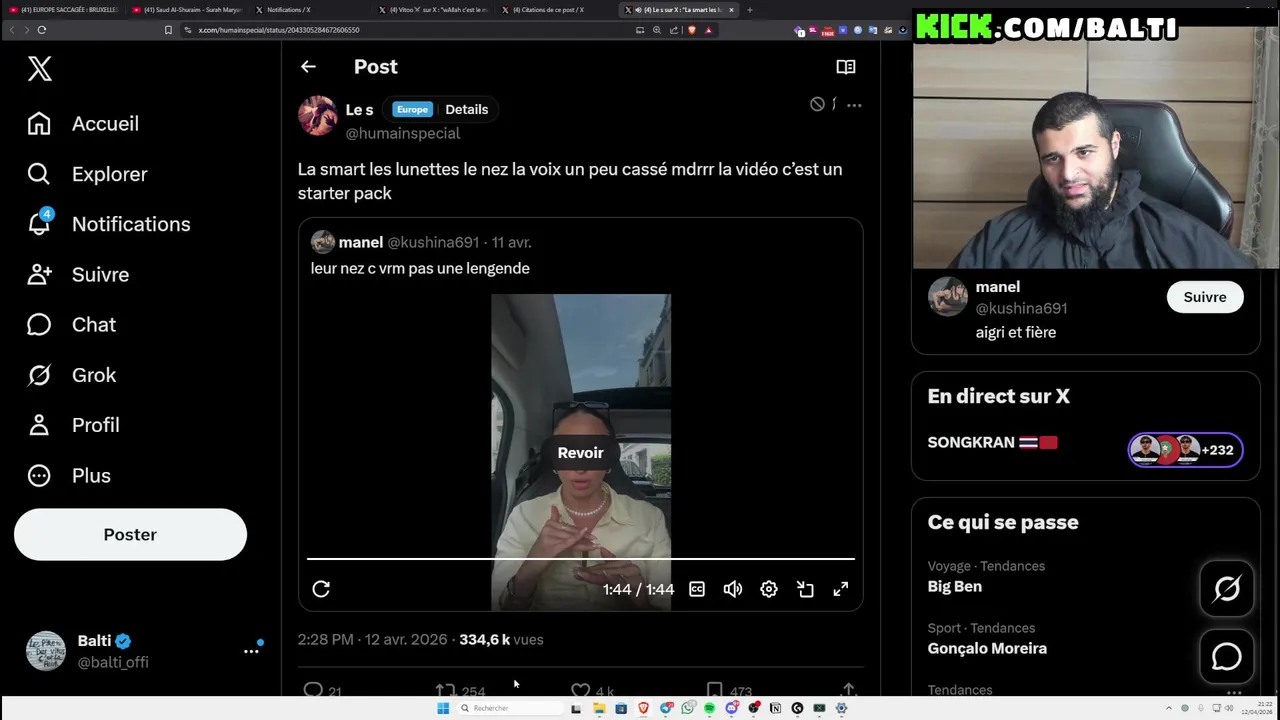This screenshot has height=720, width=1280.
Task: Reload the page in browser
Action: [x=42, y=30]
